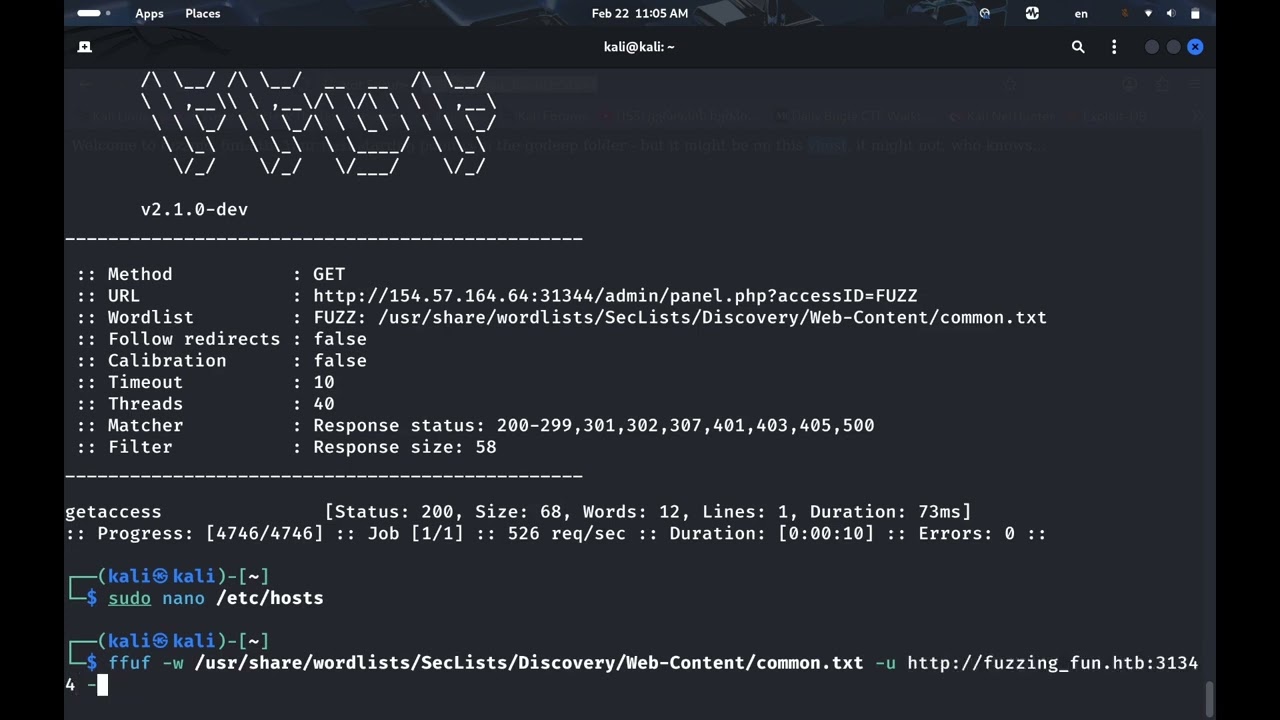Click the sudo nano /etc/hosts command
1280x720 pixels.
pos(216,598)
